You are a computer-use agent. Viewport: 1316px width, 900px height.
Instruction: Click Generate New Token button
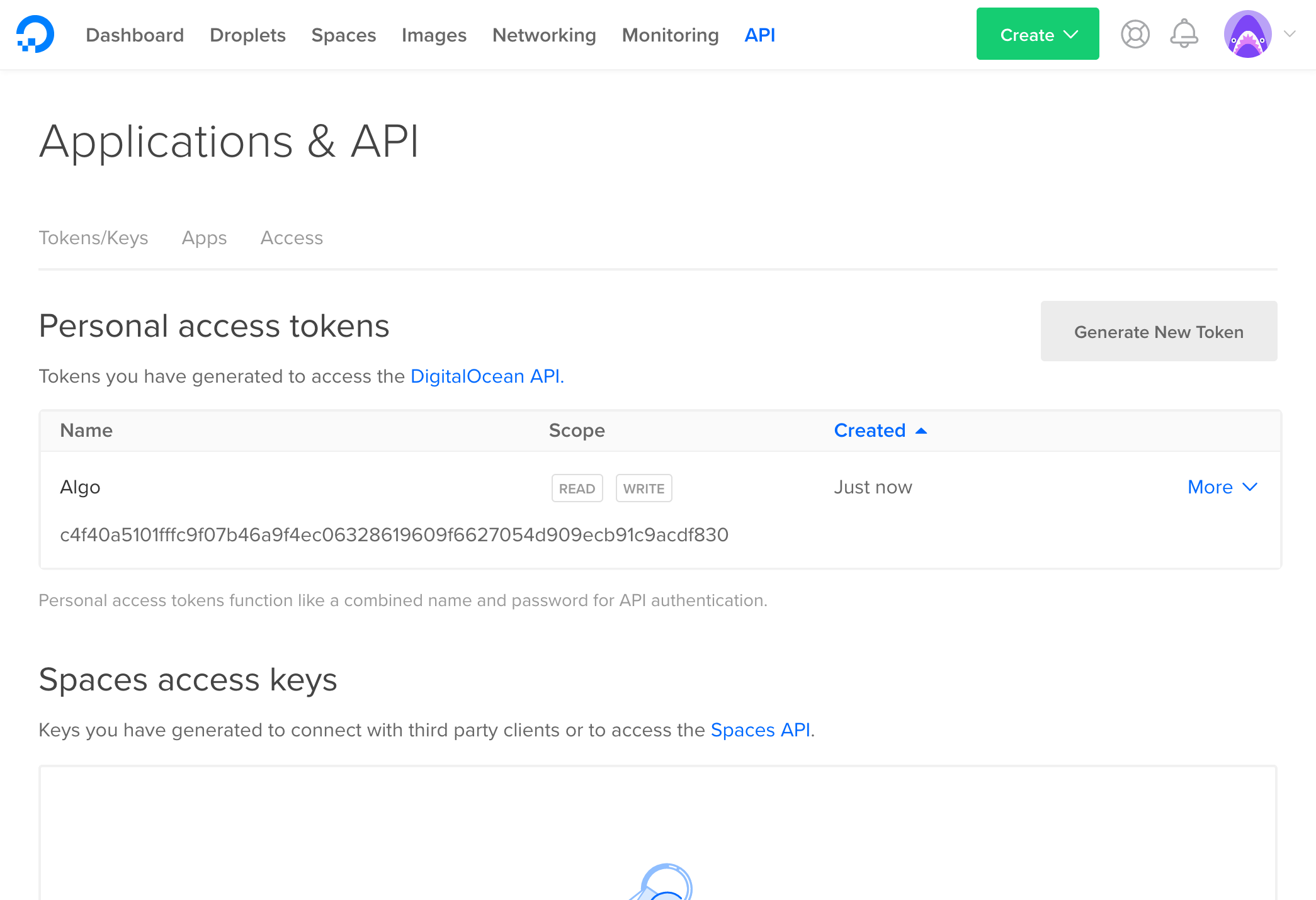(x=1159, y=331)
